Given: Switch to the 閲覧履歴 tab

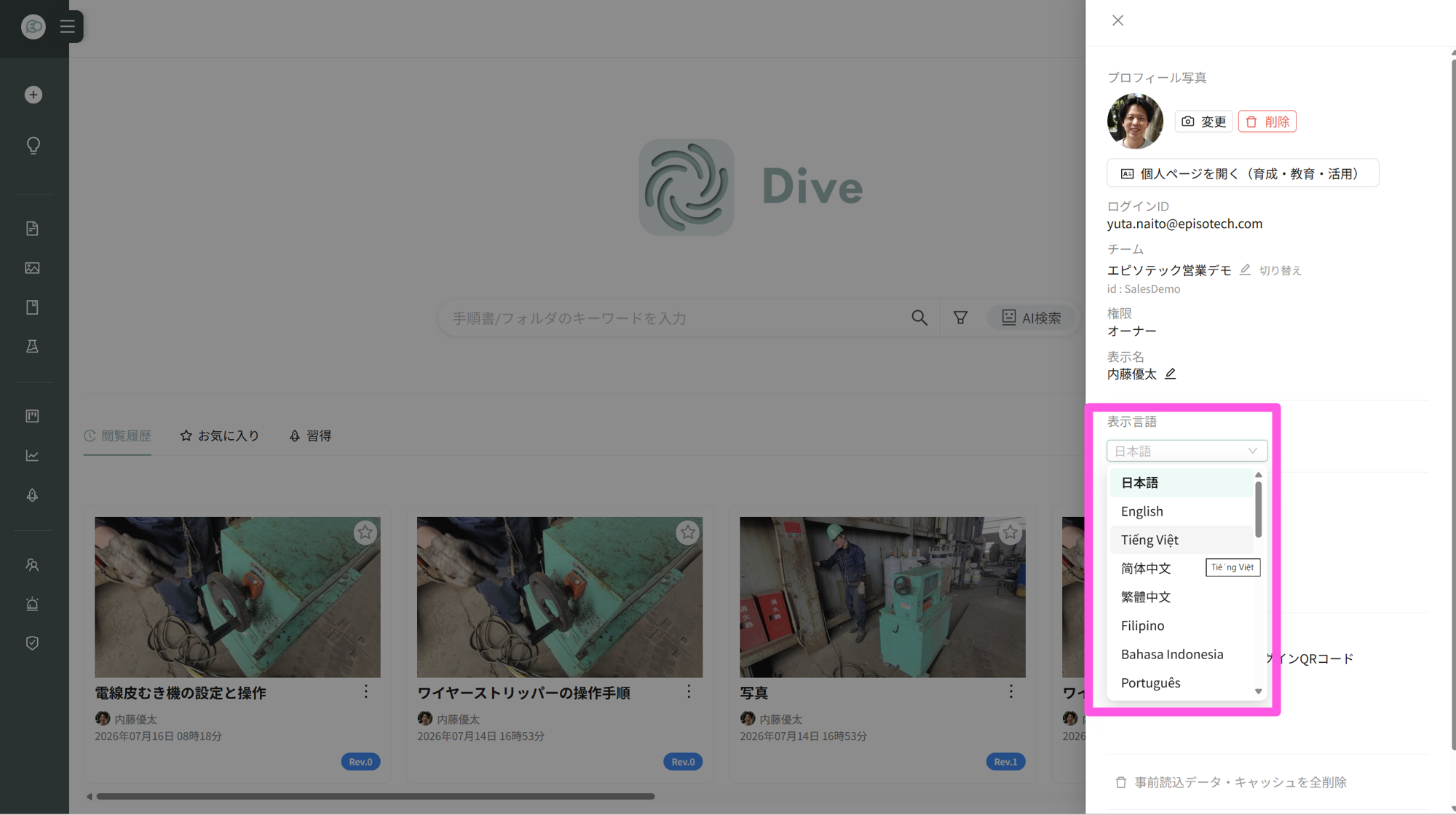Looking at the screenshot, I should pos(117,436).
